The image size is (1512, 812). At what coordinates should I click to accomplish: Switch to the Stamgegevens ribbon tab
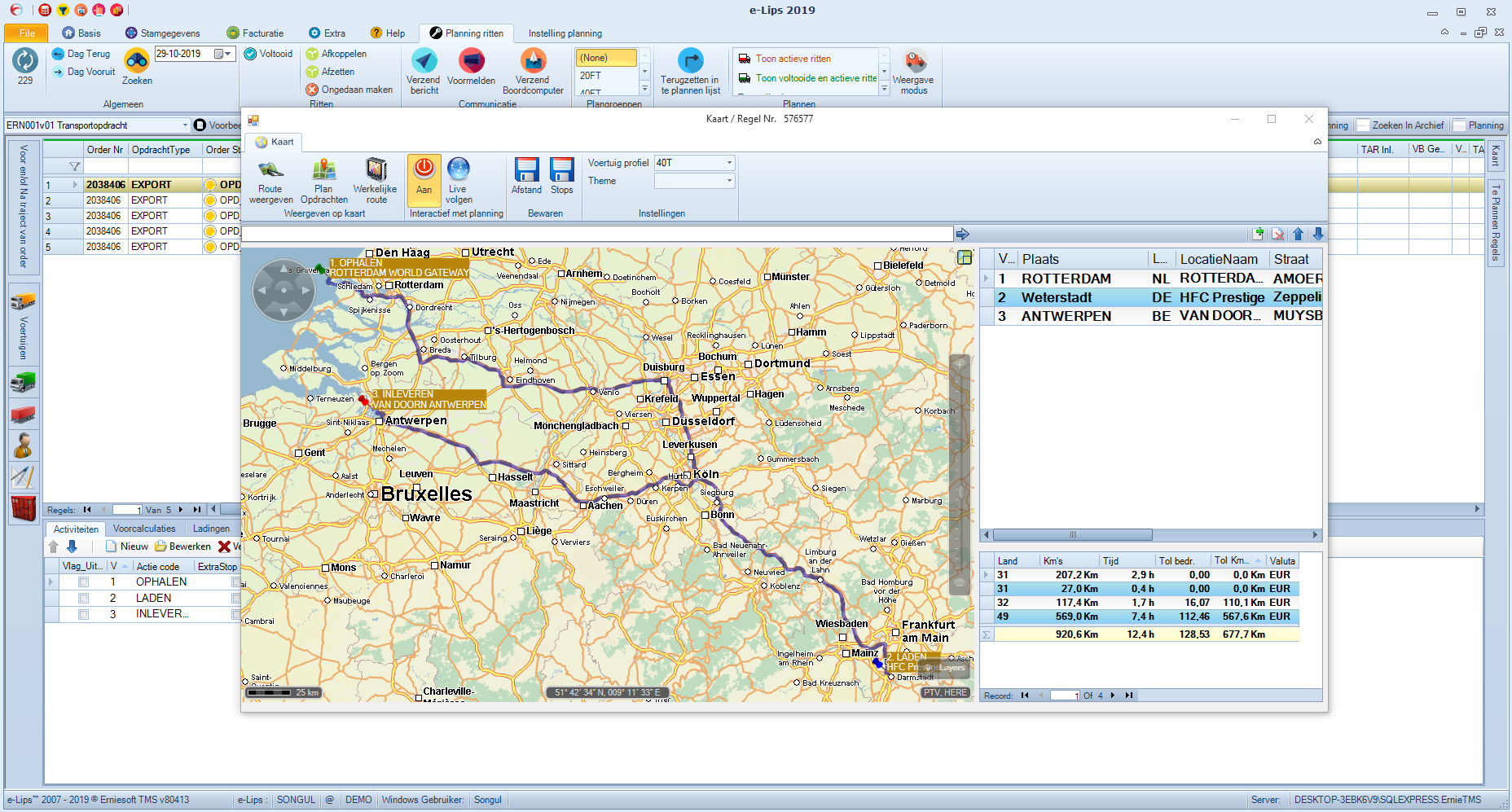(163, 33)
